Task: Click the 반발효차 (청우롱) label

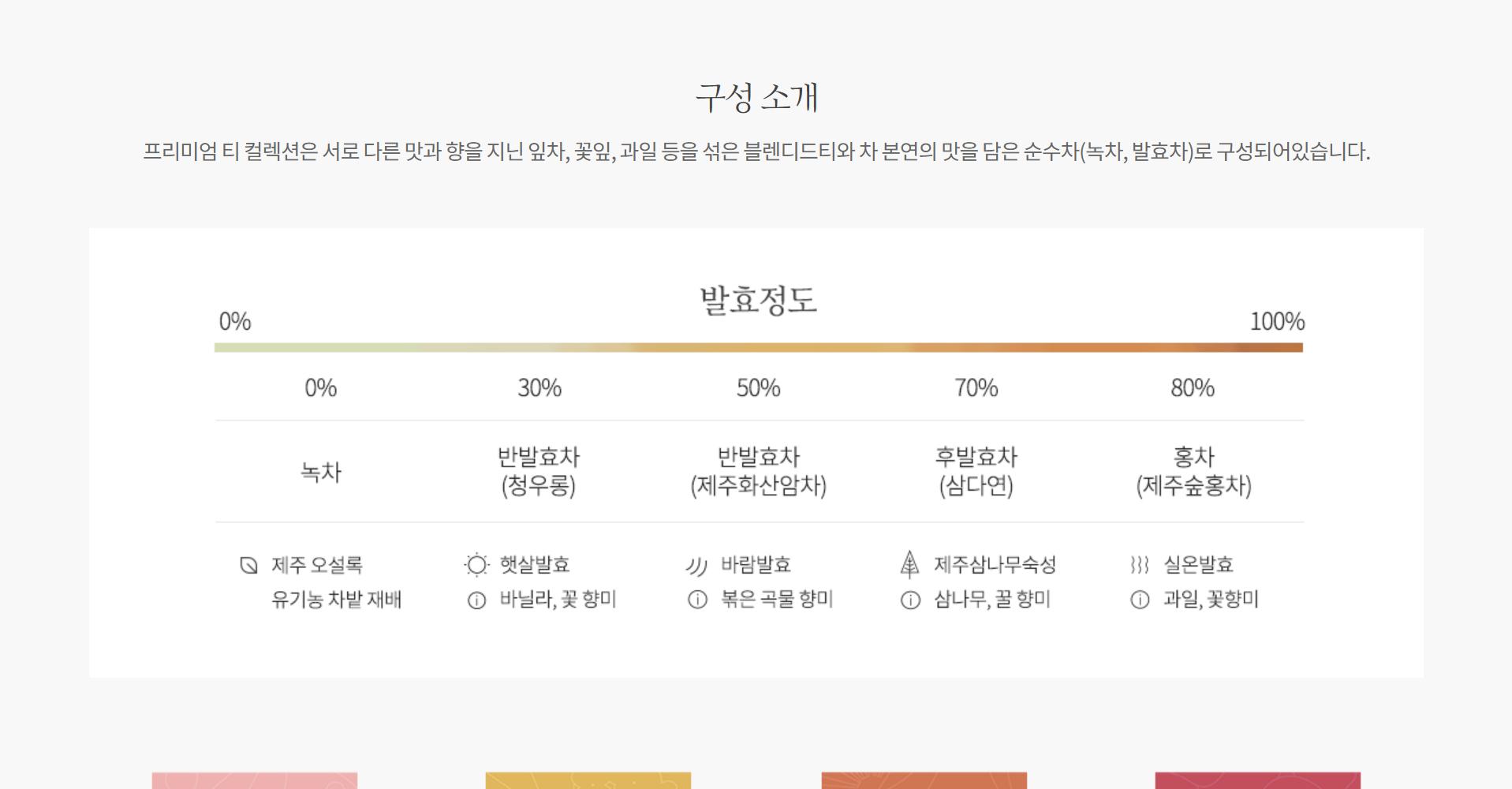Action: (x=539, y=471)
